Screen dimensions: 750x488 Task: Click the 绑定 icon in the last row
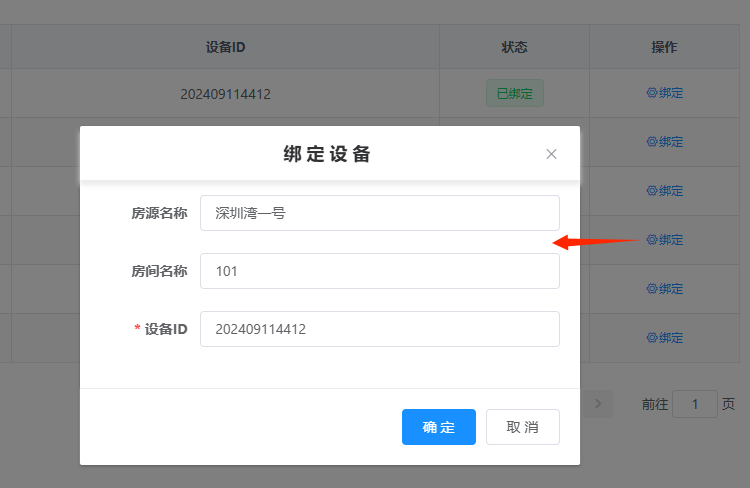[652, 338]
